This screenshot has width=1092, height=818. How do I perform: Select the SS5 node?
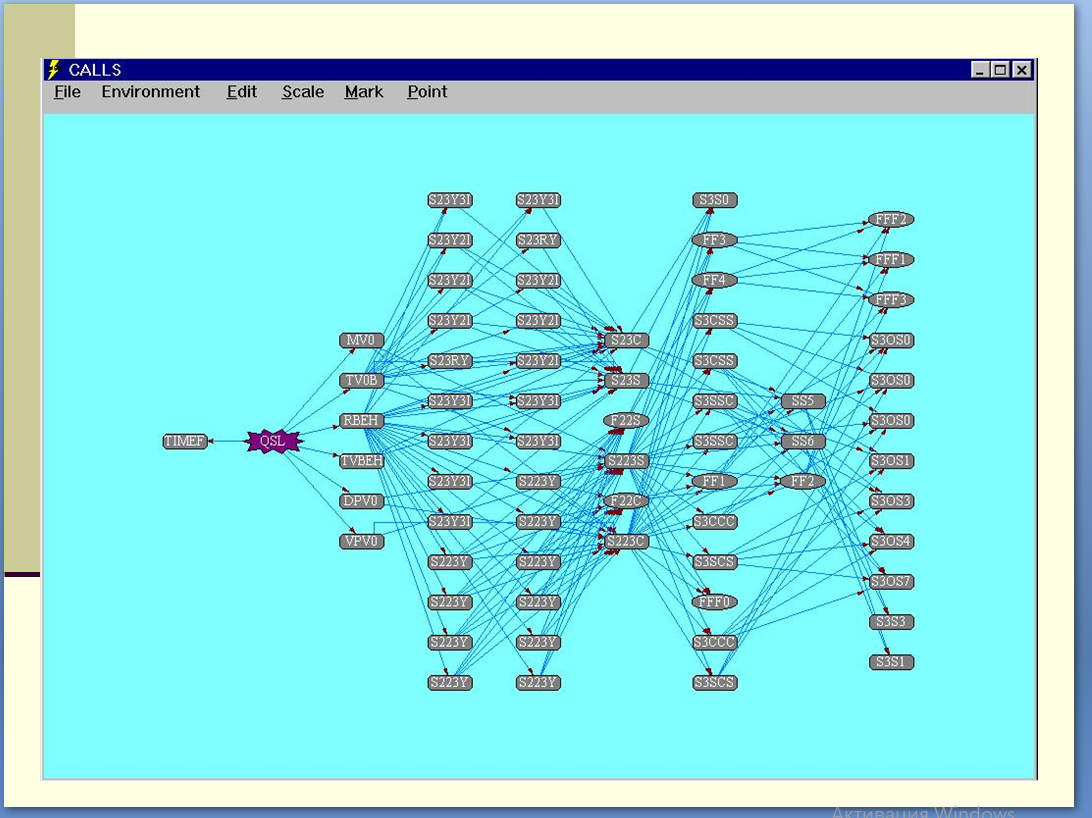pyautogui.click(x=803, y=401)
